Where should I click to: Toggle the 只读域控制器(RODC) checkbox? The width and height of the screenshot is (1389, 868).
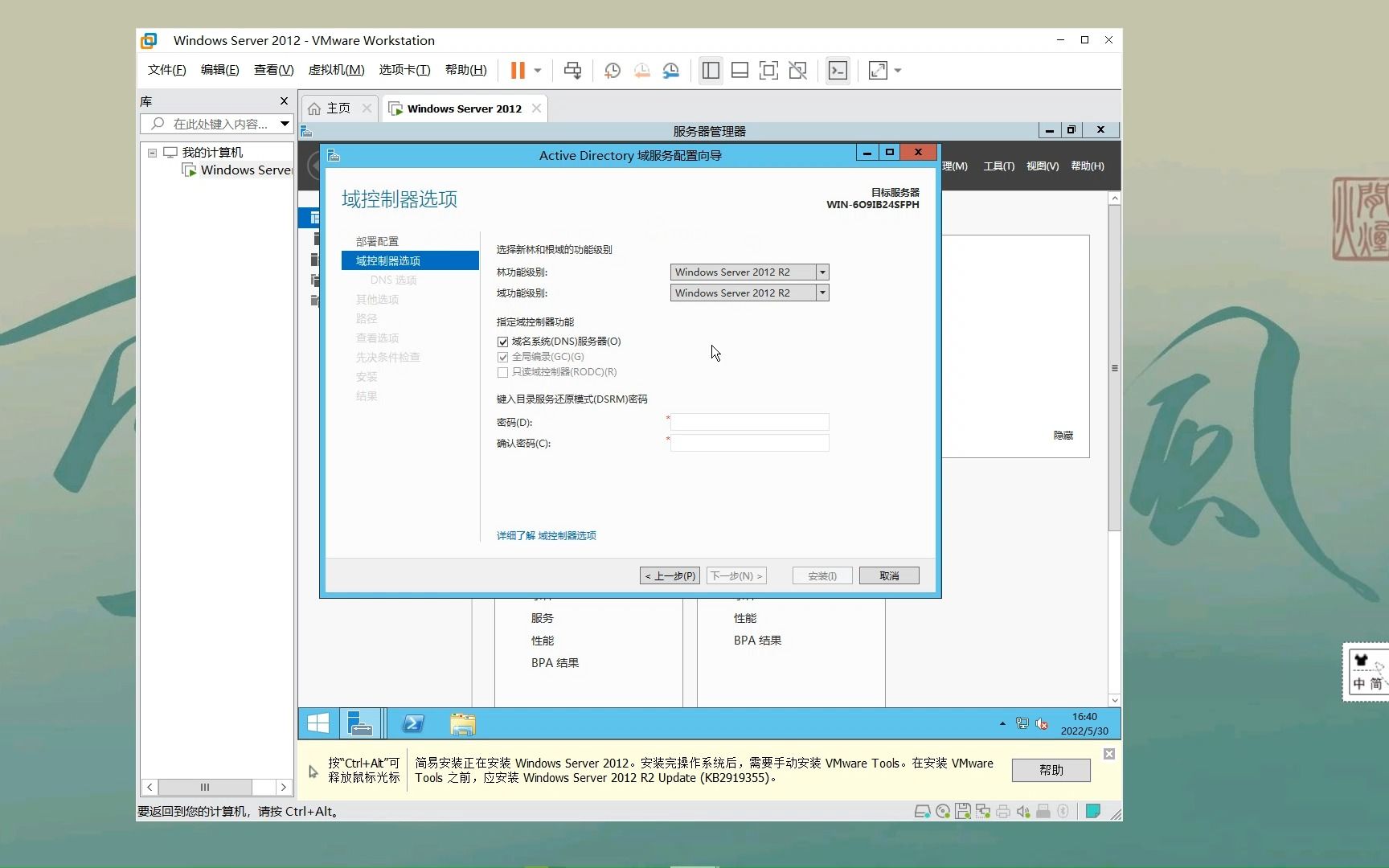pos(503,372)
